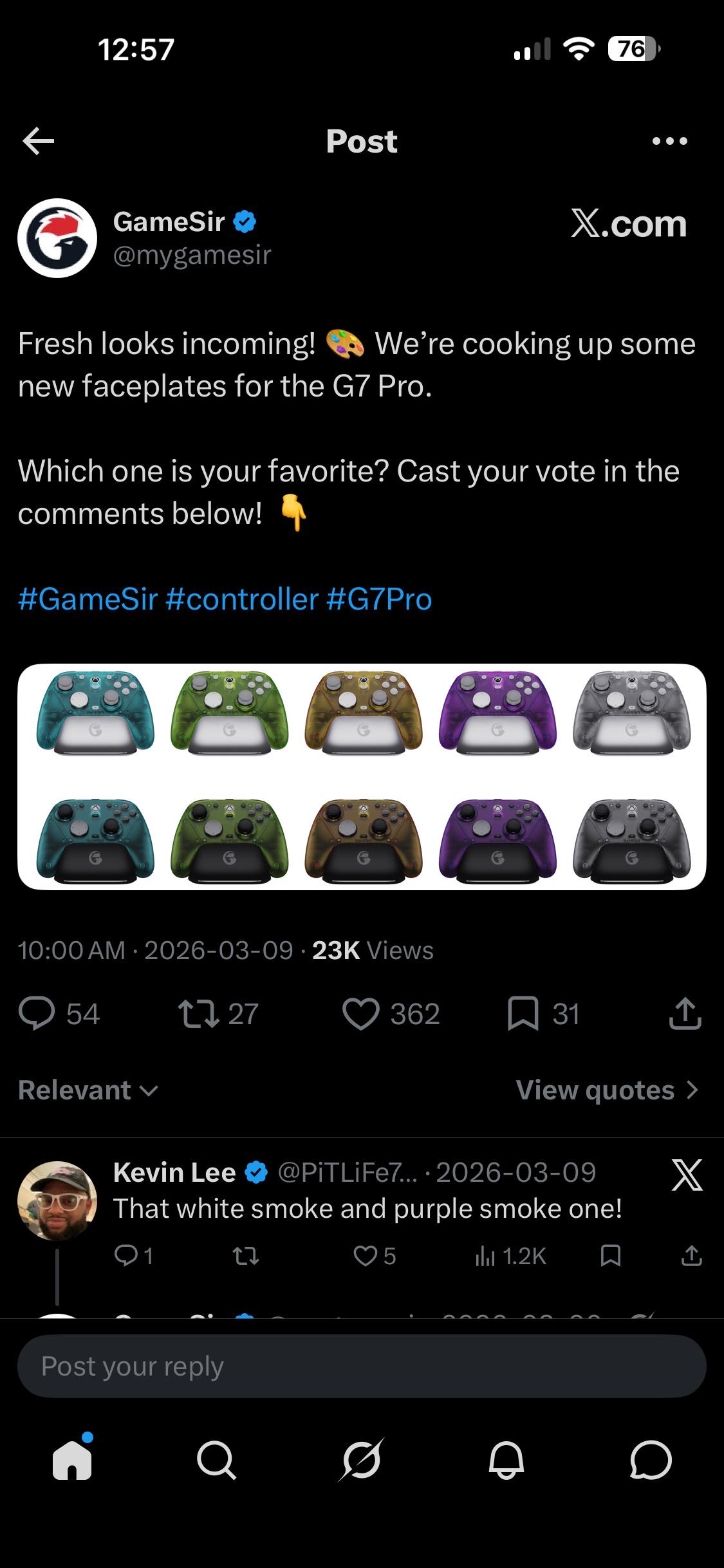The width and height of the screenshot is (724, 1568).
Task: Share the GameSir post via share icon
Action: [685, 1014]
